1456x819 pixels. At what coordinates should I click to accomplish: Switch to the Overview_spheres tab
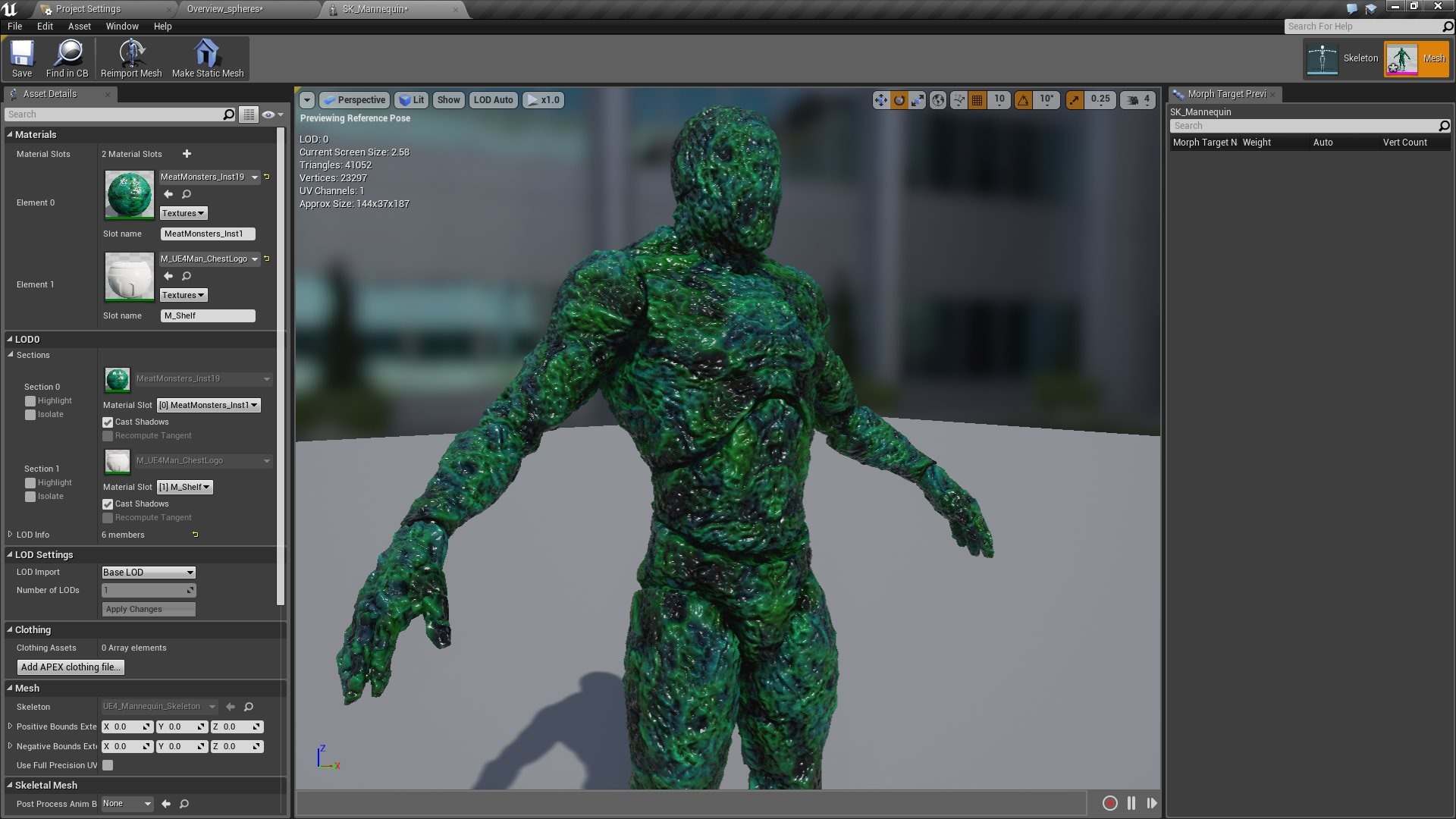(226, 9)
